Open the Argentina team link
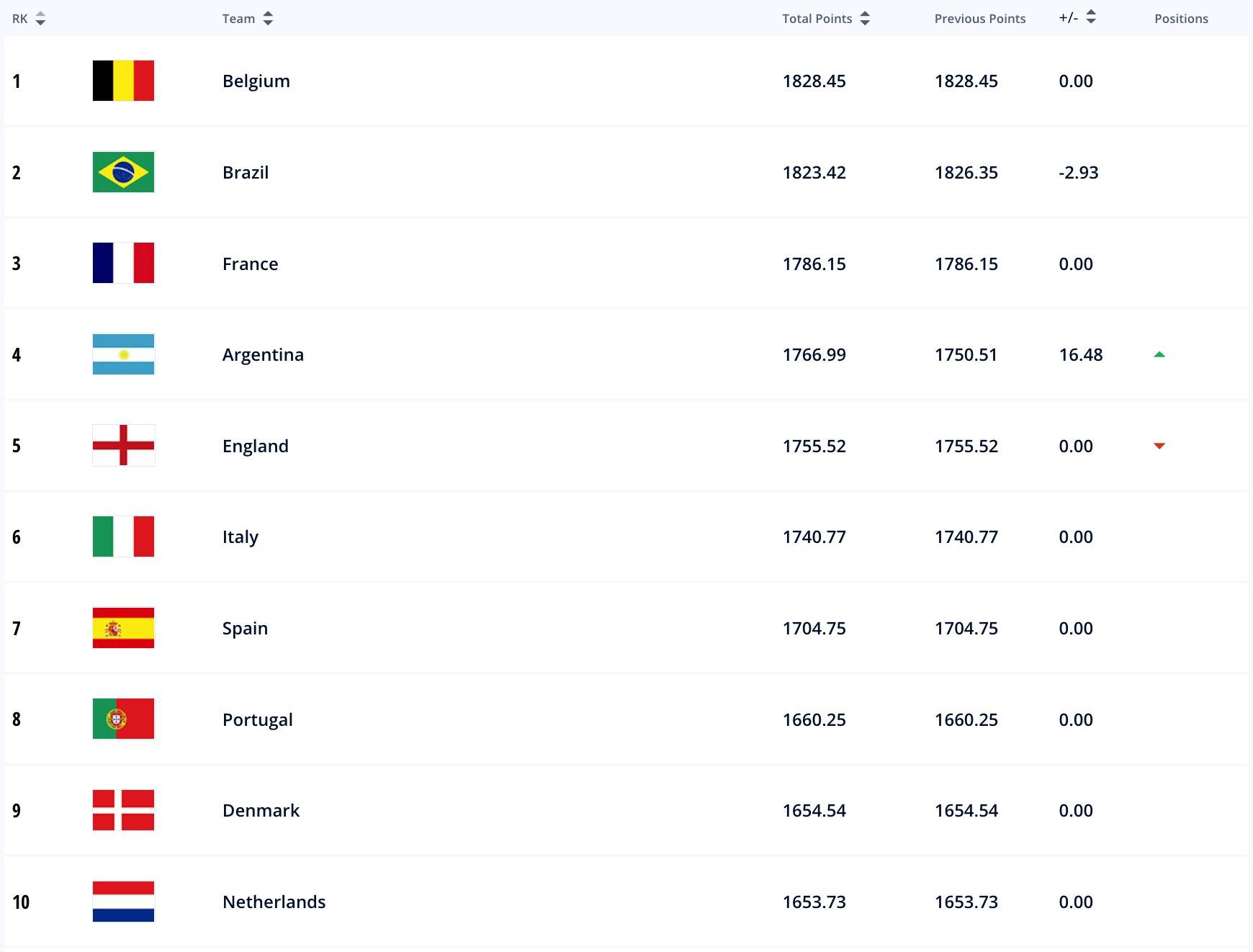This screenshot has height=952, width=1253. tap(263, 355)
